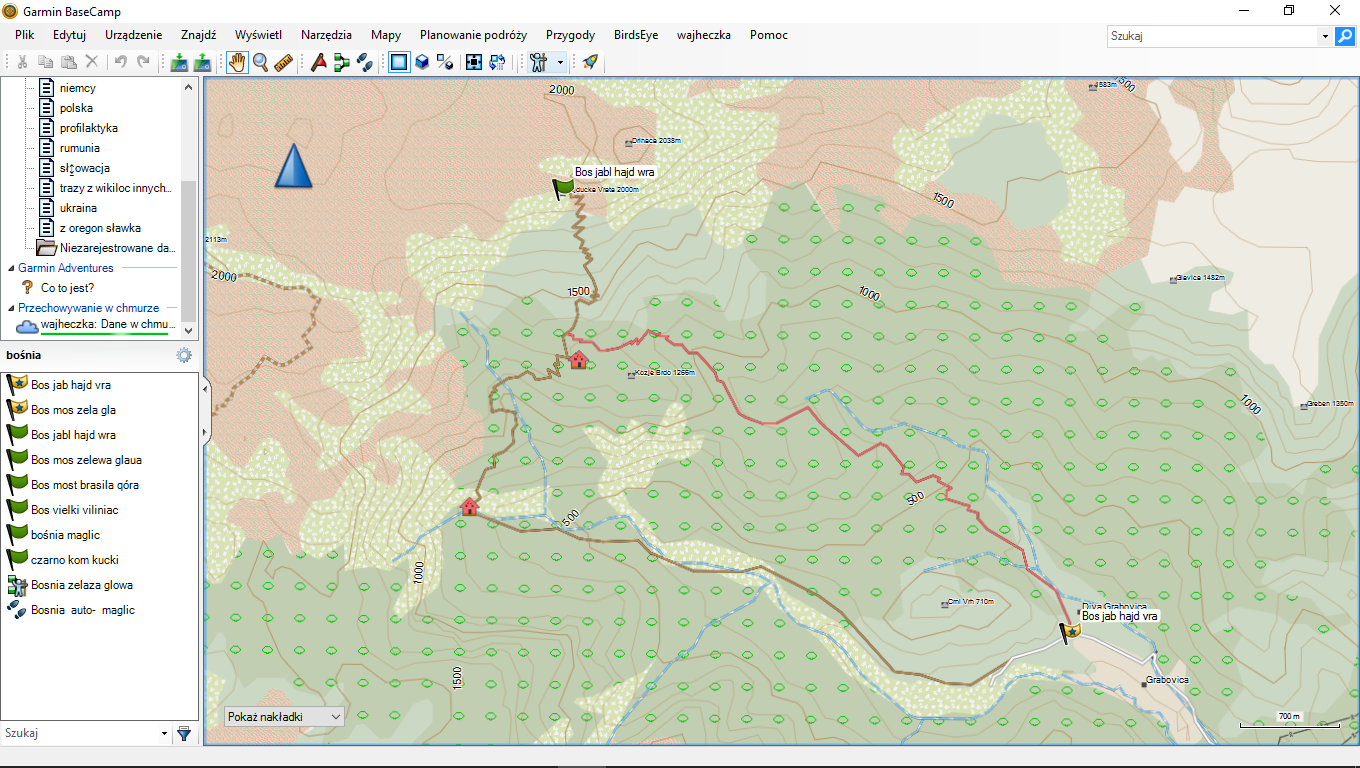Expand the activity profile dropdown arrow
The image size is (1360, 768).
tap(560, 62)
